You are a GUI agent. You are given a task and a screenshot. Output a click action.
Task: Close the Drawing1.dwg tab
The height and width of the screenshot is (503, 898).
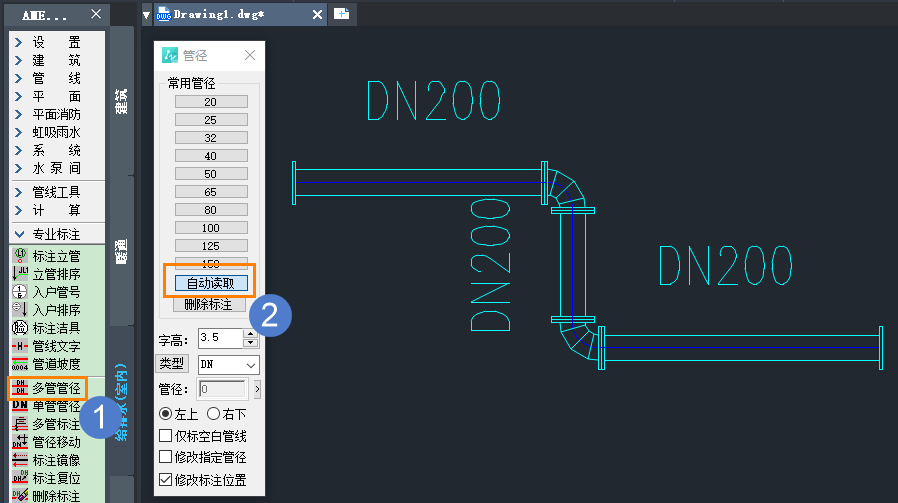pyautogui.click(x=317, y=15)
